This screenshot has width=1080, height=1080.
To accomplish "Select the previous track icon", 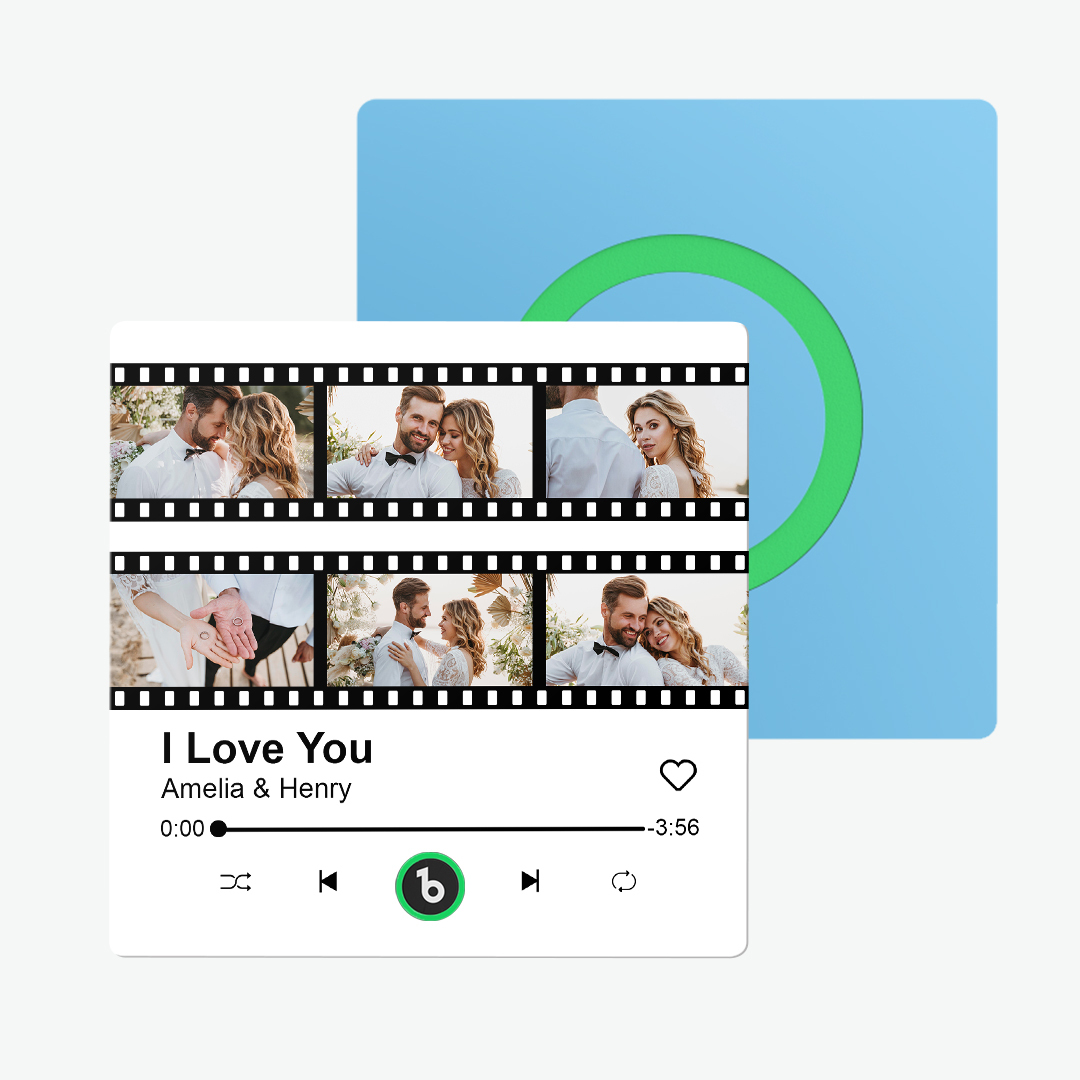I will pos(330,883).
